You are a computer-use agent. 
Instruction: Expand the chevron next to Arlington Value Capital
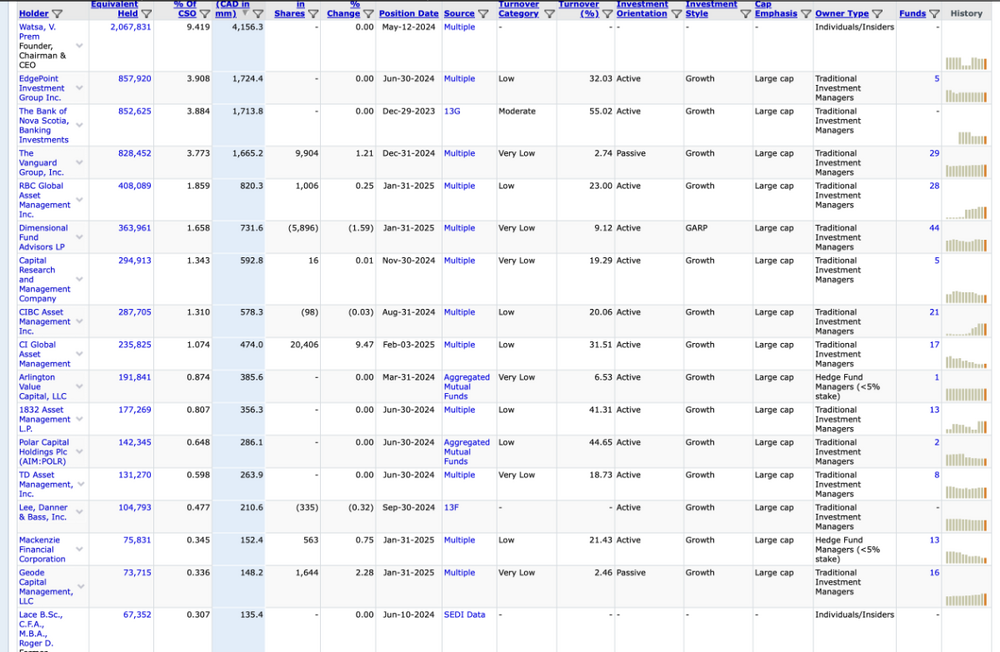(x=79, y=387)
